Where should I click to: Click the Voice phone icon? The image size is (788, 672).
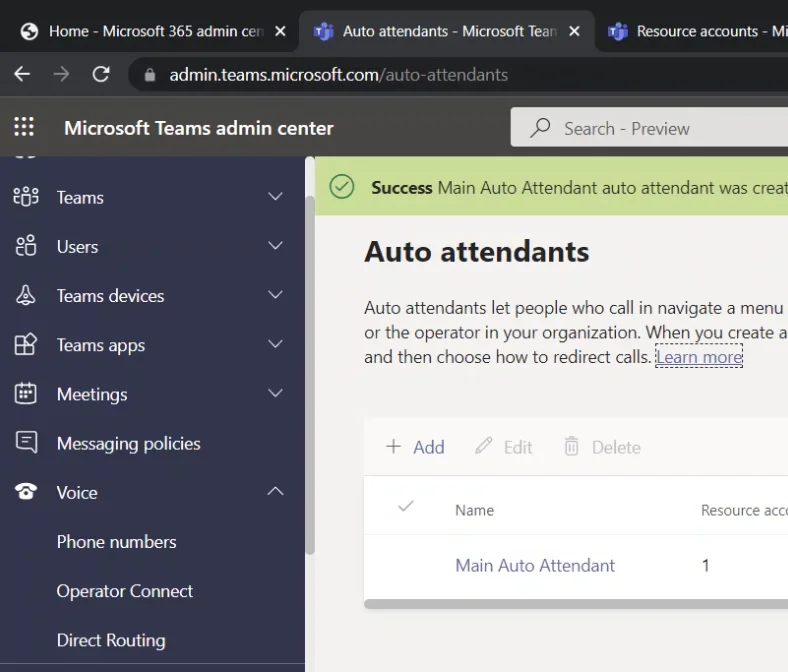coord(26,492)
